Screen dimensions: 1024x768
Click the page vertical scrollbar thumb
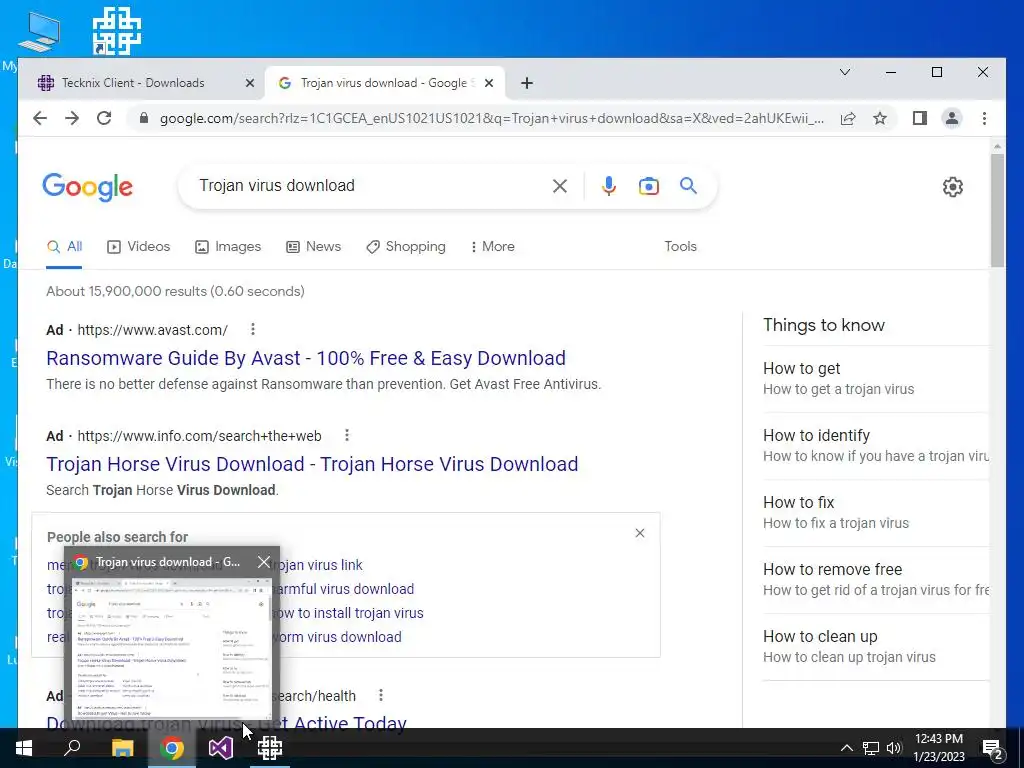tap(997, 210)
